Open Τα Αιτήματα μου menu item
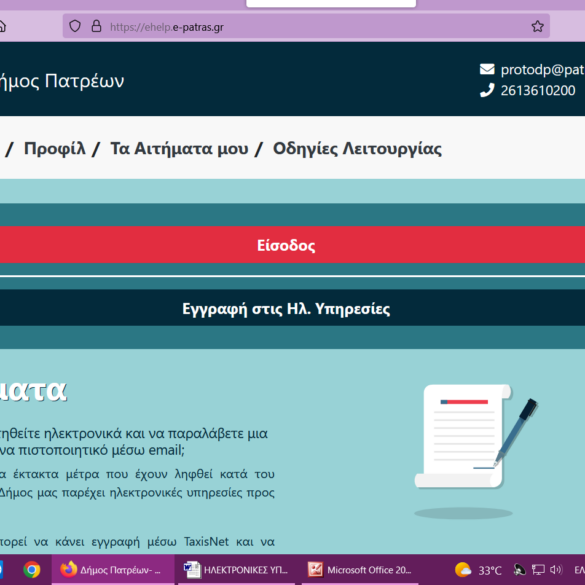The height and width of the screenshot is (585, 585). pos(179,148)
